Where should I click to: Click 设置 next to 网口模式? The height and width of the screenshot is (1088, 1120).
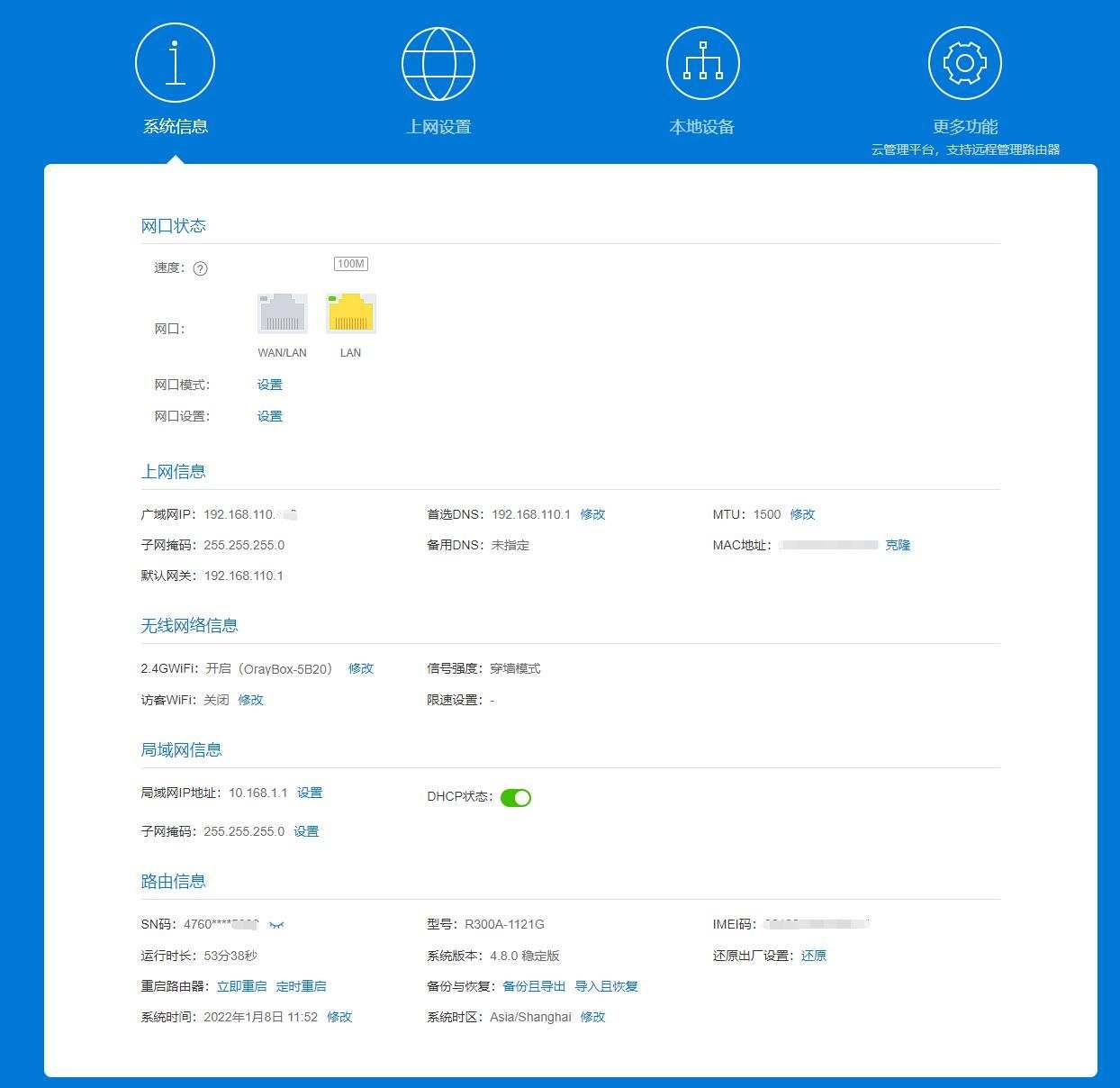[x=270, y=385]
